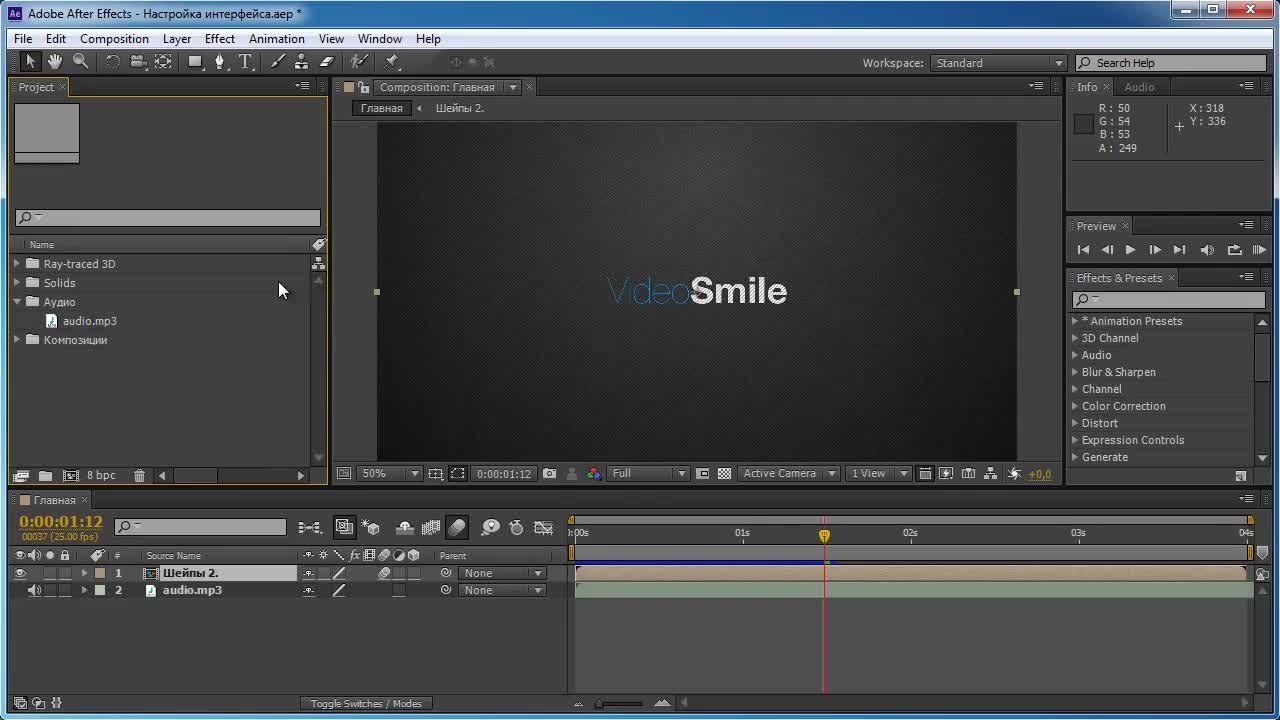Click Interpret Footage icon in Project panel
This screenshot has height=720, width=1280.
[20, 476]
